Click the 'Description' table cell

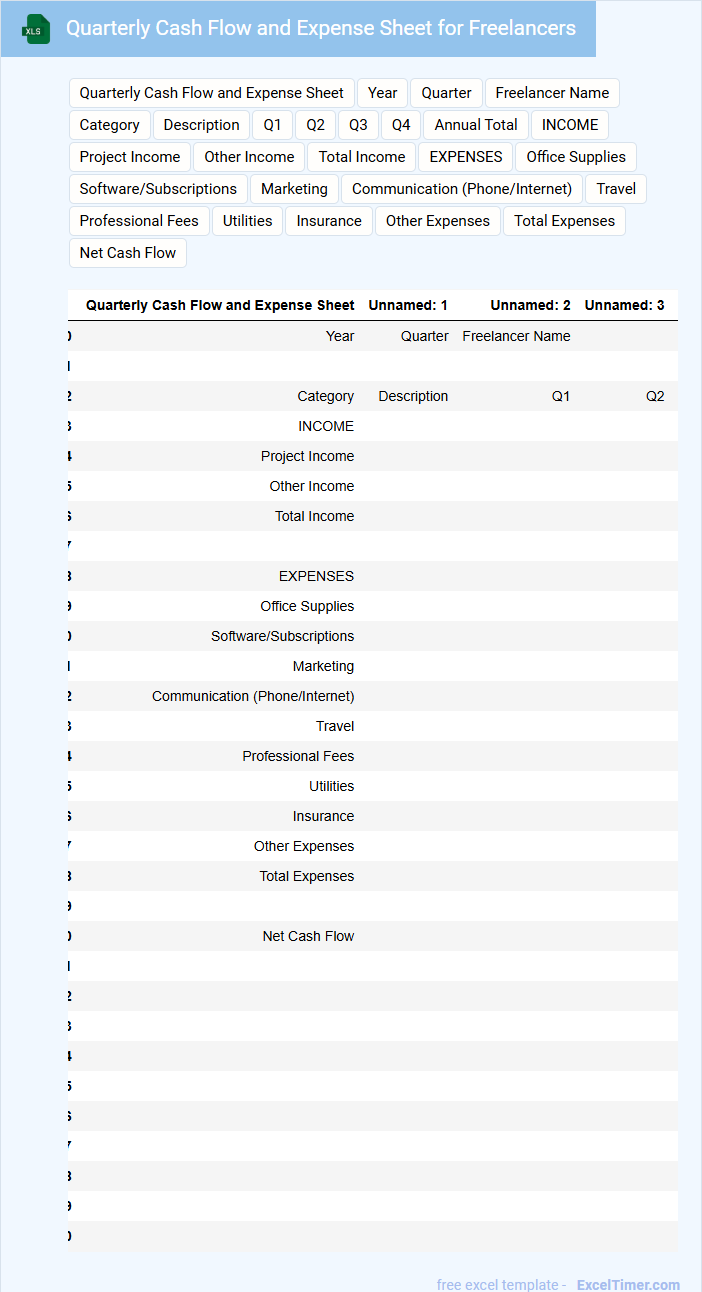[x=413, y=396]
